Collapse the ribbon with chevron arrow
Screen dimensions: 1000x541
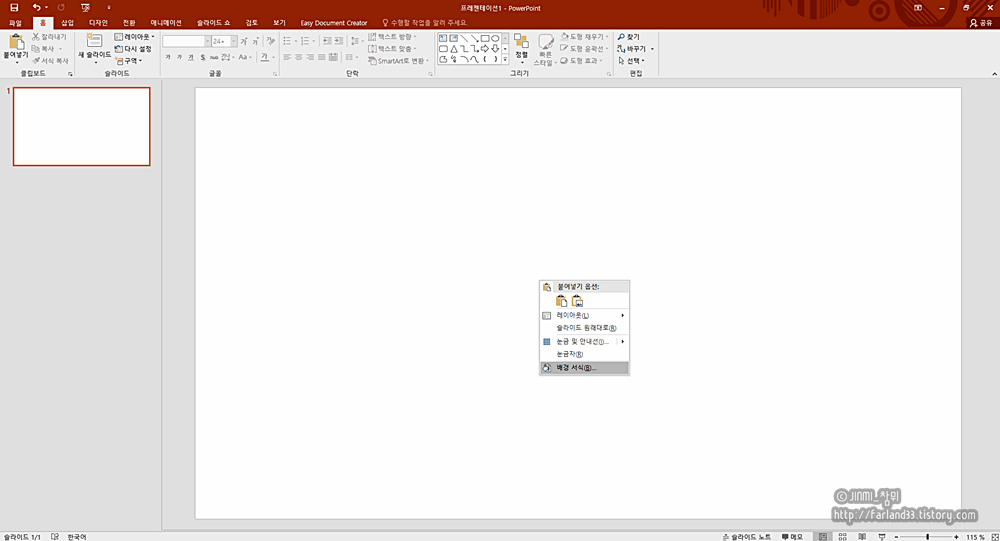point(994,74)
